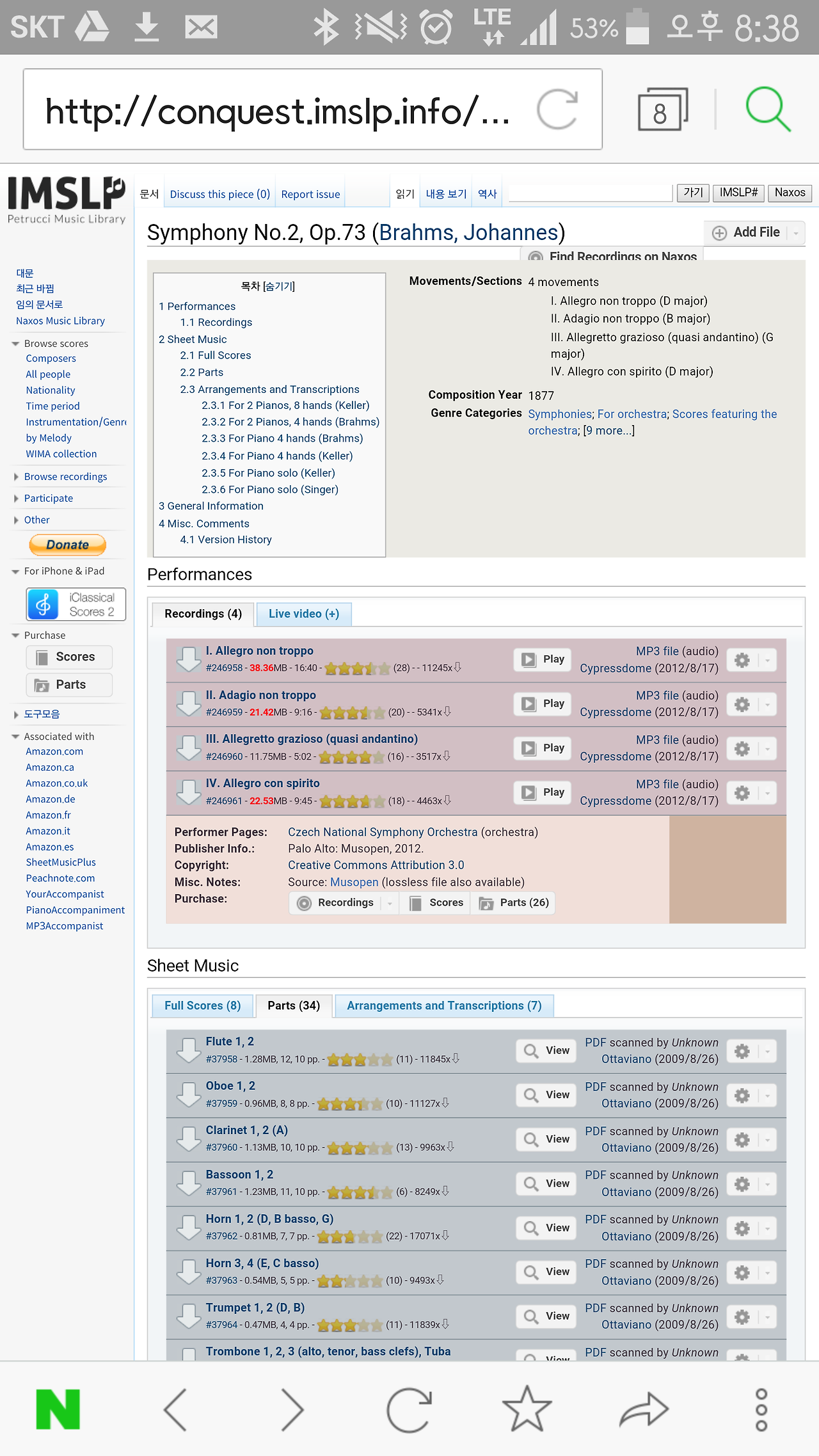Image resolution: width=819 pixels, height=1456 pixels.
Task: Go back with the bottom left arrow
Action: pos(175,1409)
